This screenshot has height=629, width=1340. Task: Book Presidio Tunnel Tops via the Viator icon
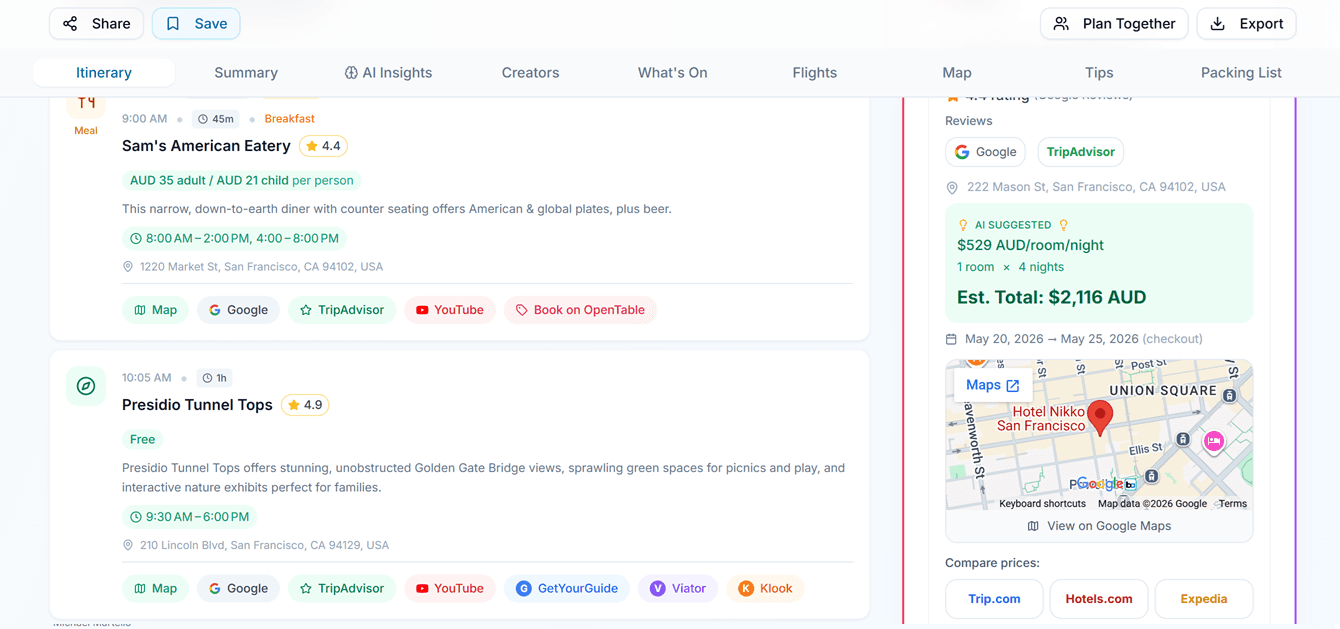(x=657, y=588)
